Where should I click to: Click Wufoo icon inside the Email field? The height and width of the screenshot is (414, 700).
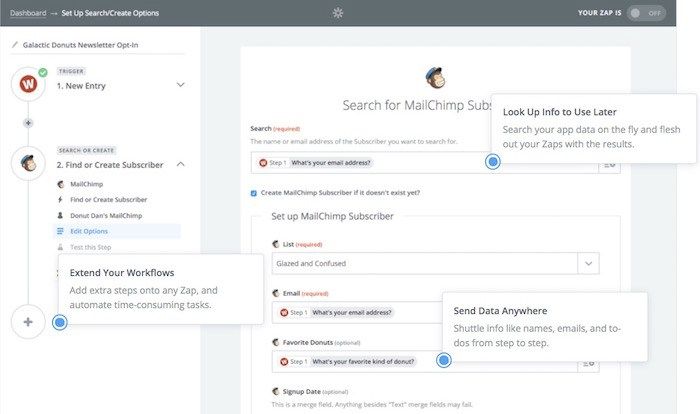pos(284,313)
